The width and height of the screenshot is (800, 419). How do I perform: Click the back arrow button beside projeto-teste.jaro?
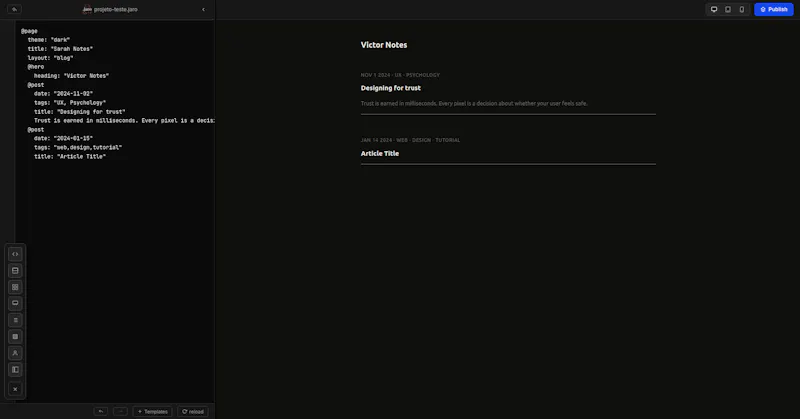(x=14, y=9)
